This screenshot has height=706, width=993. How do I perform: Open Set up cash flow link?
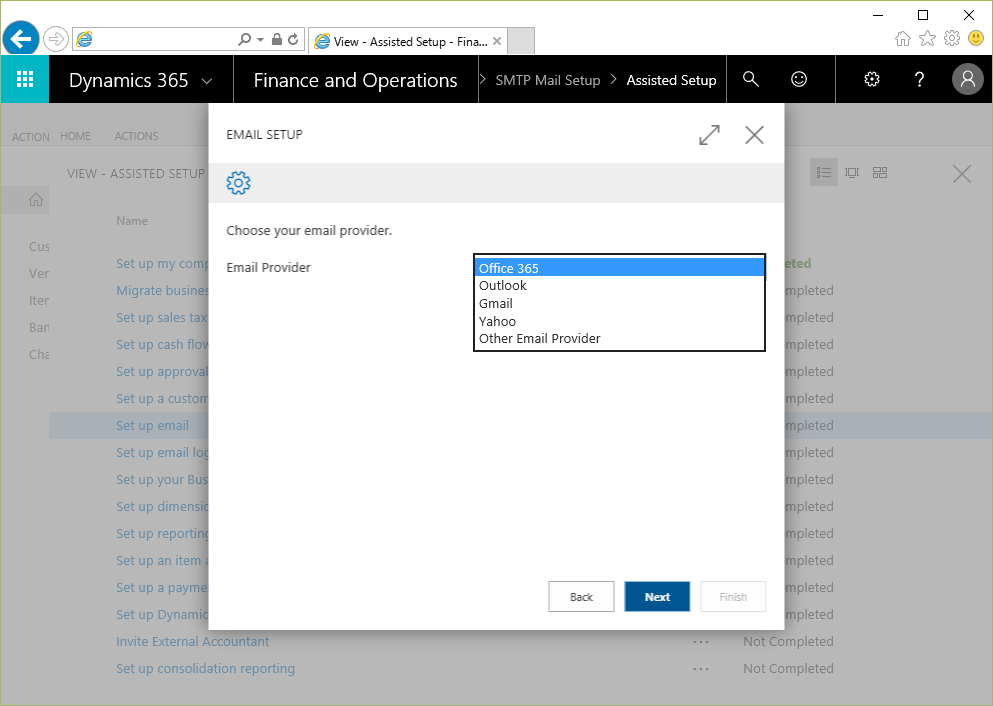click(161, 344)
